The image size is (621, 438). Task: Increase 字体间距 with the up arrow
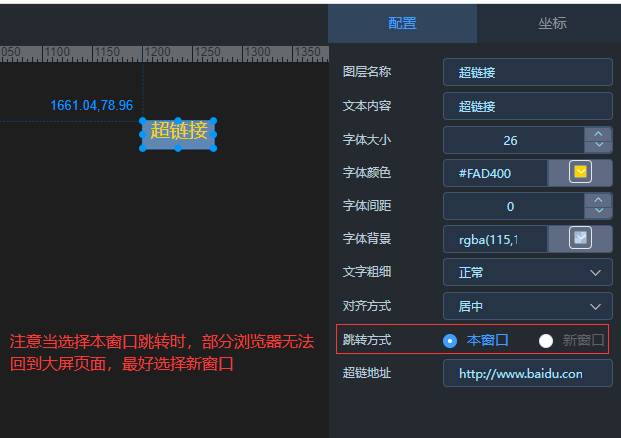pos(598,199)
